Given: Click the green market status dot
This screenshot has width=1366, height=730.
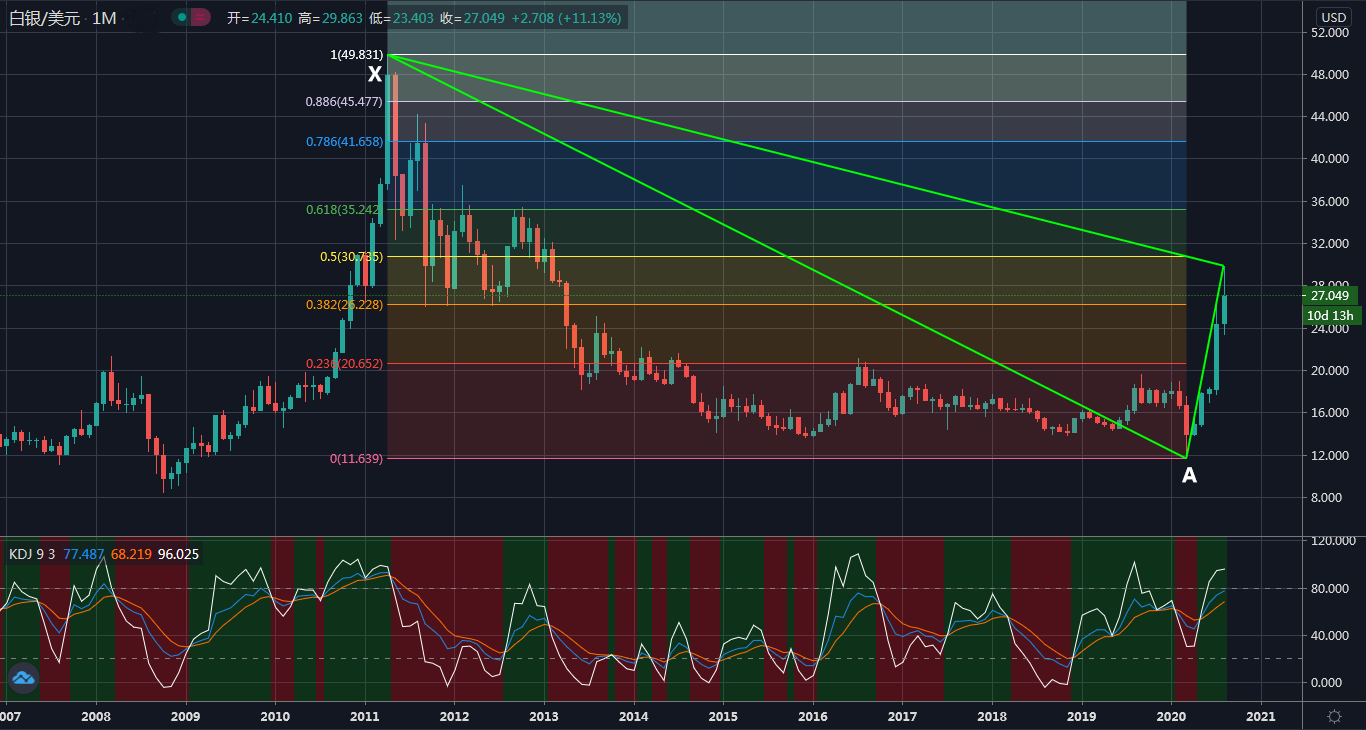Looking at the screenshot, I should click(x=181, y=17).
